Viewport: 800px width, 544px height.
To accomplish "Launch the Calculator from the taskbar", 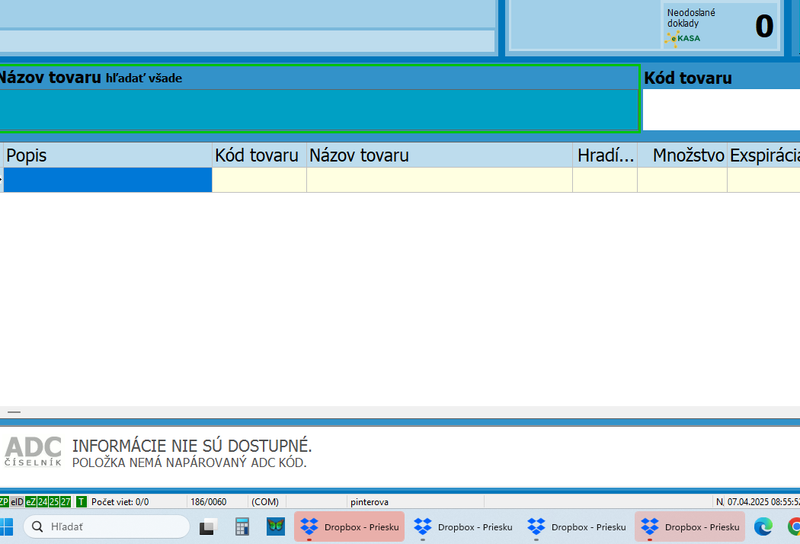I will pyautogui.click(x=242, y=526).
